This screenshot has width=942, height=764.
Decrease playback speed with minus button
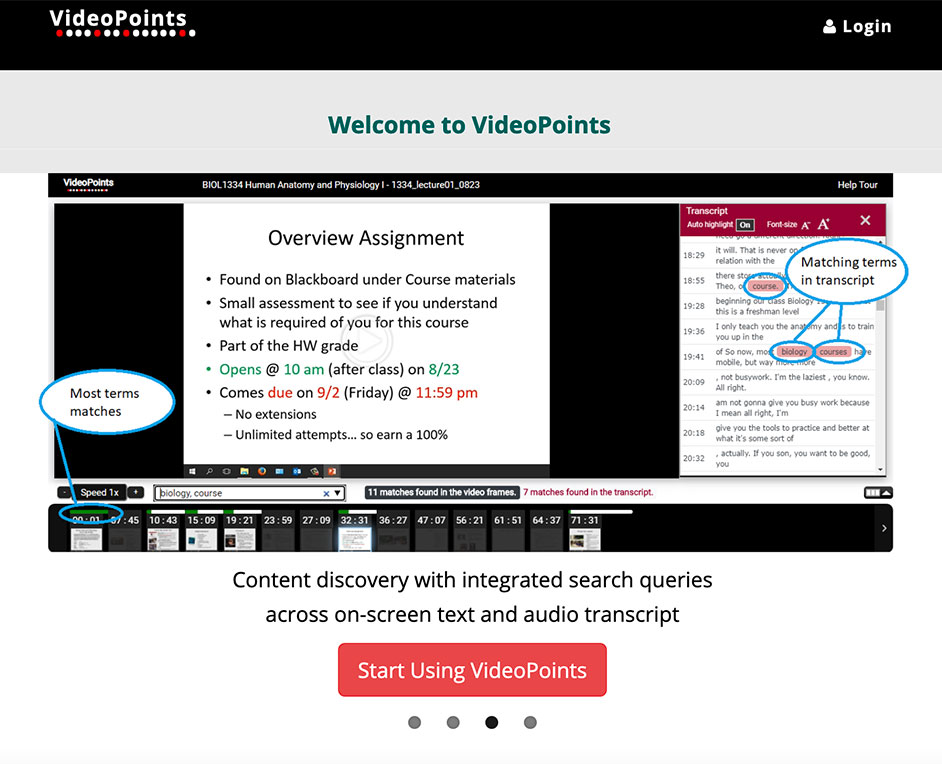pos(64,493)
